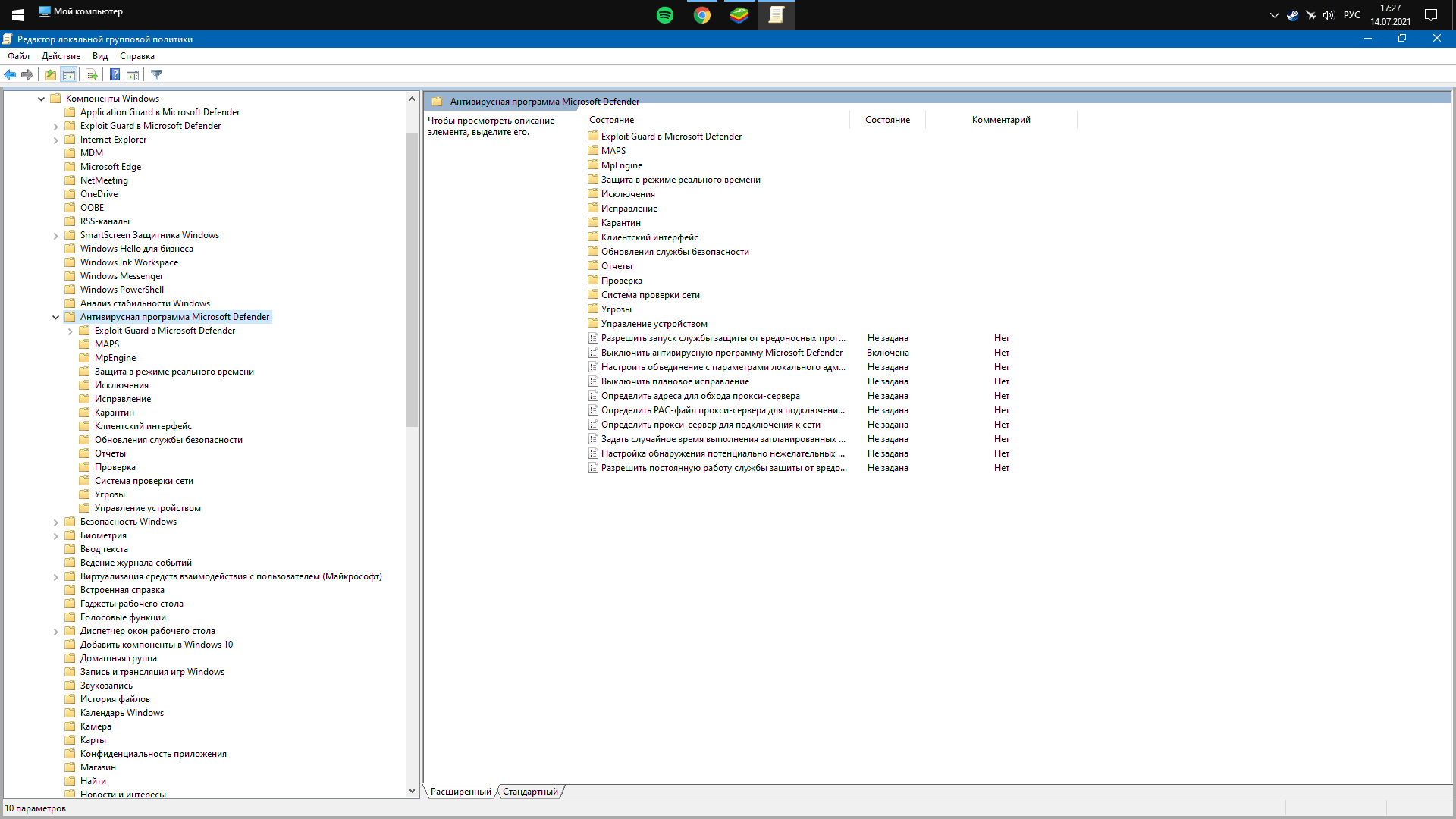The width and height of the screenshot is (1456, 819).
Task: Click the РУС language indicator
Action: (1351, 15)
